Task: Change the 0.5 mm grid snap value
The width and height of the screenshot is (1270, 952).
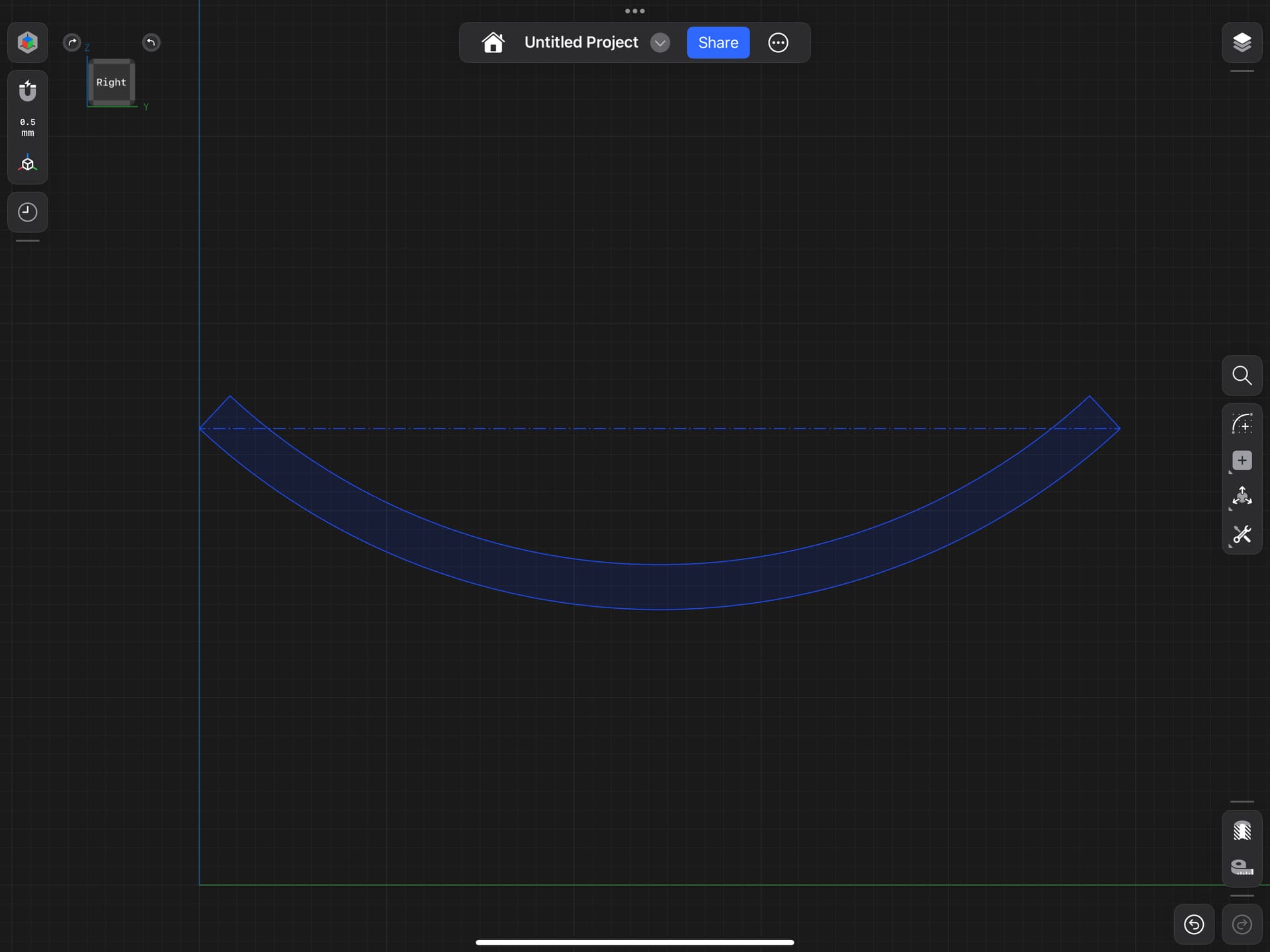Action: tap(27, 128)
